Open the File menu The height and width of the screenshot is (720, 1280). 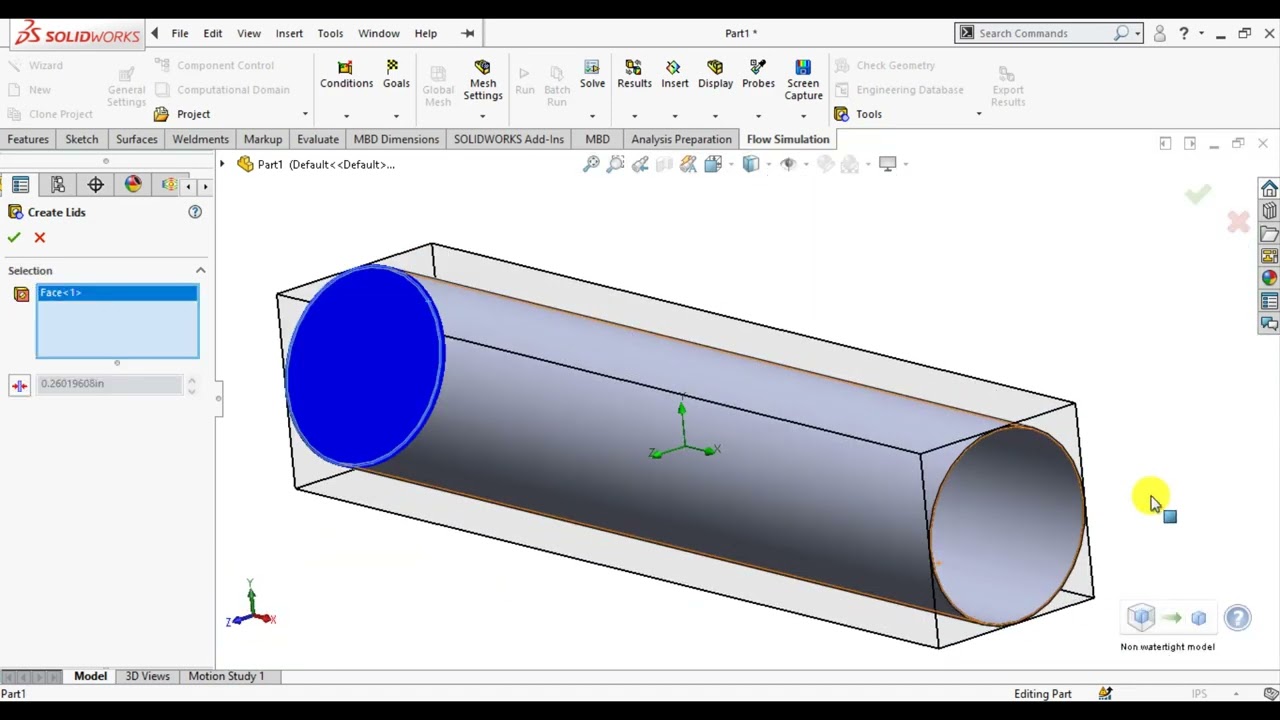pos(180,33)
